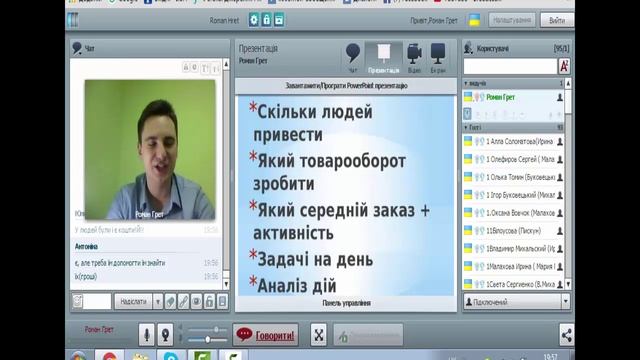Click the fullscreen expand arrows icon
Viewport: 640px width, 360px height.
point(318,335)
